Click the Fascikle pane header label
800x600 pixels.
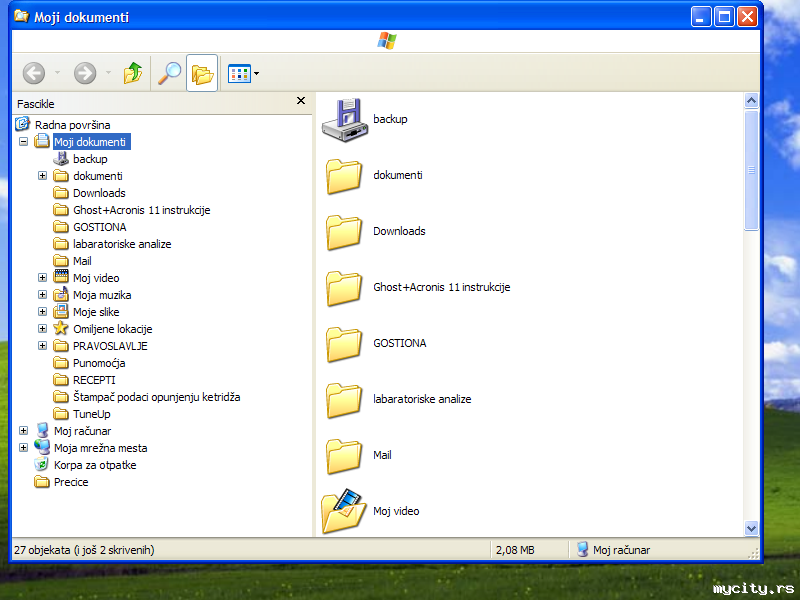point(35,104)
